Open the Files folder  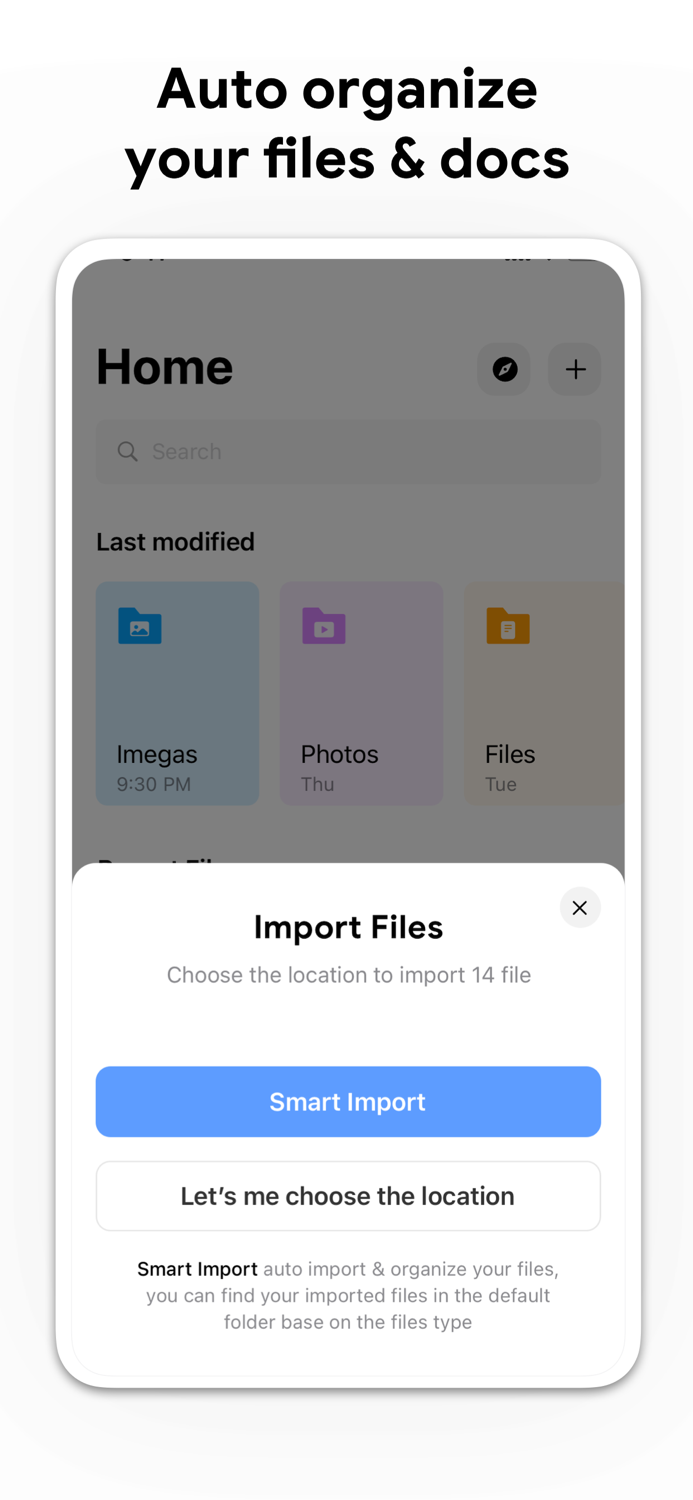[544, 693]
